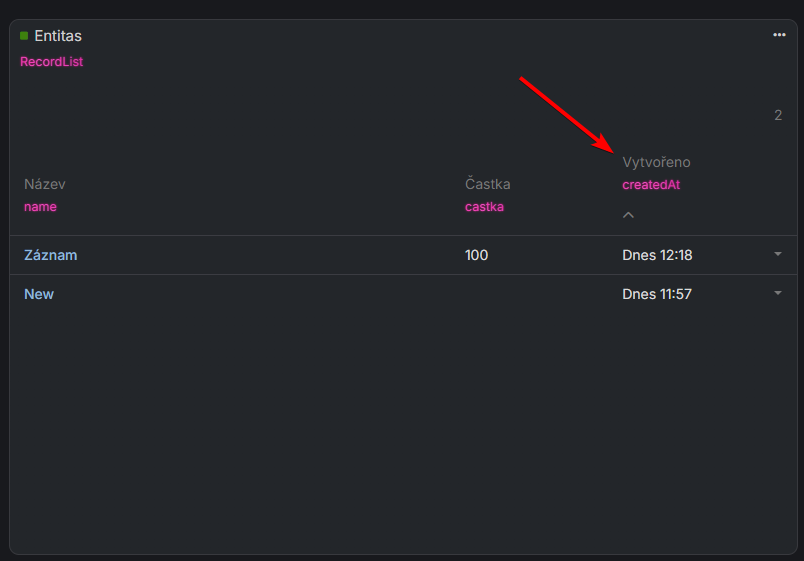Click the Dnes 12:18 date cell
This screenshot has height=561, width=804.
[x=657, y=255]
